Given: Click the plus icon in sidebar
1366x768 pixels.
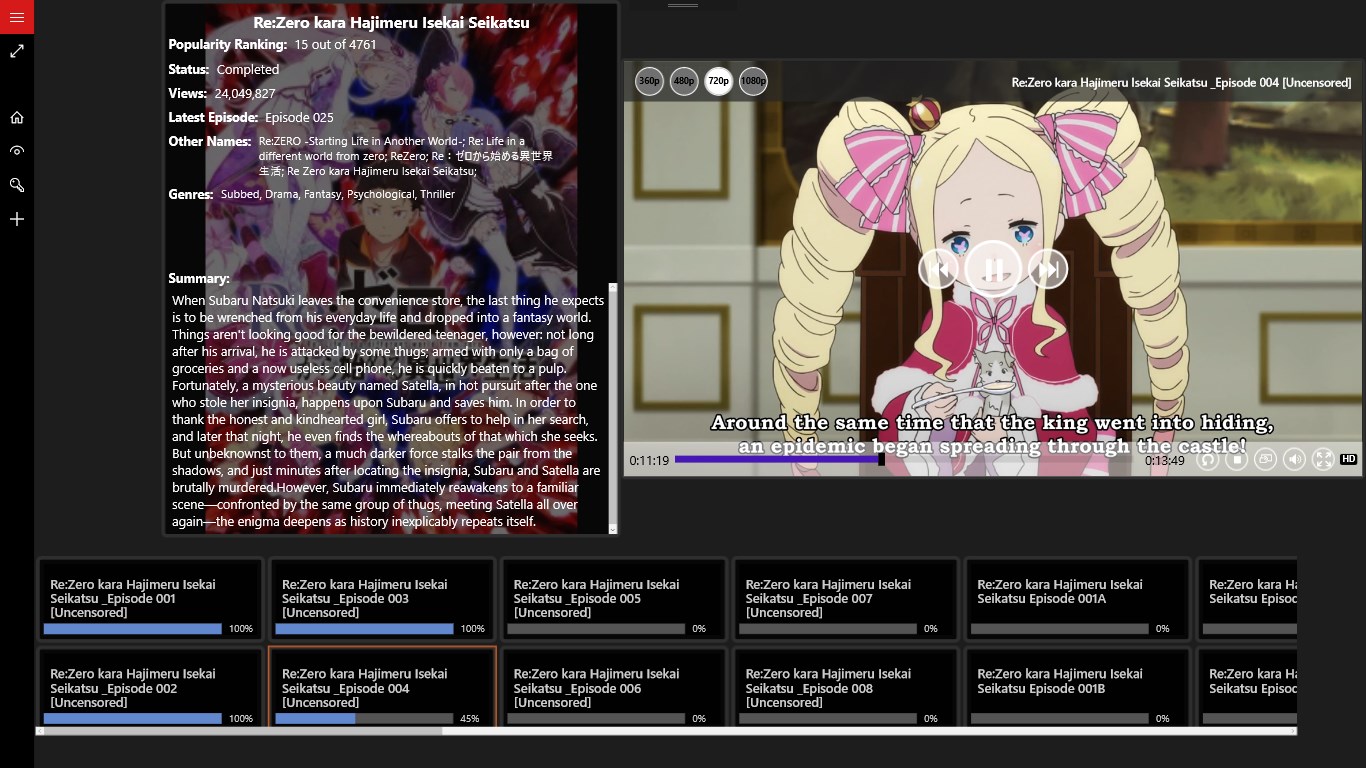Looking at the screenshot, I should [17, 219].
